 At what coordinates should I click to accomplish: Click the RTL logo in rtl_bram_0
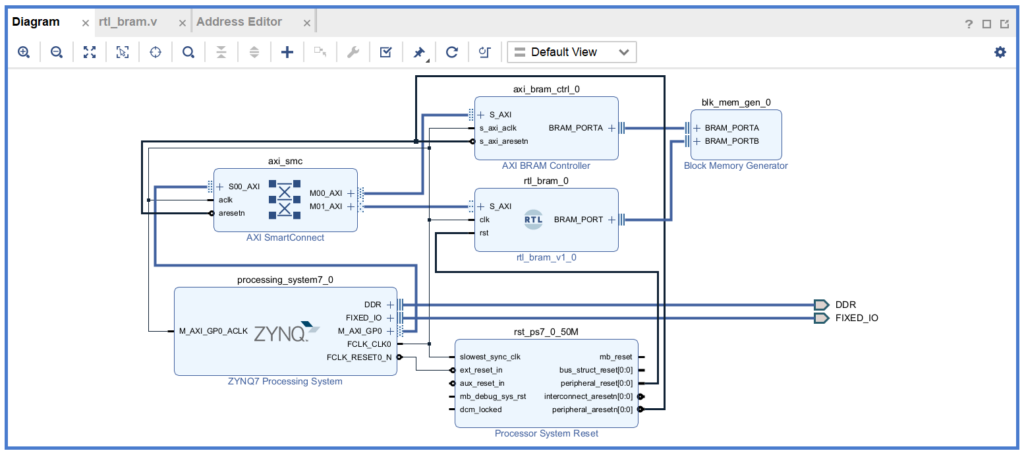pos(534,220)
